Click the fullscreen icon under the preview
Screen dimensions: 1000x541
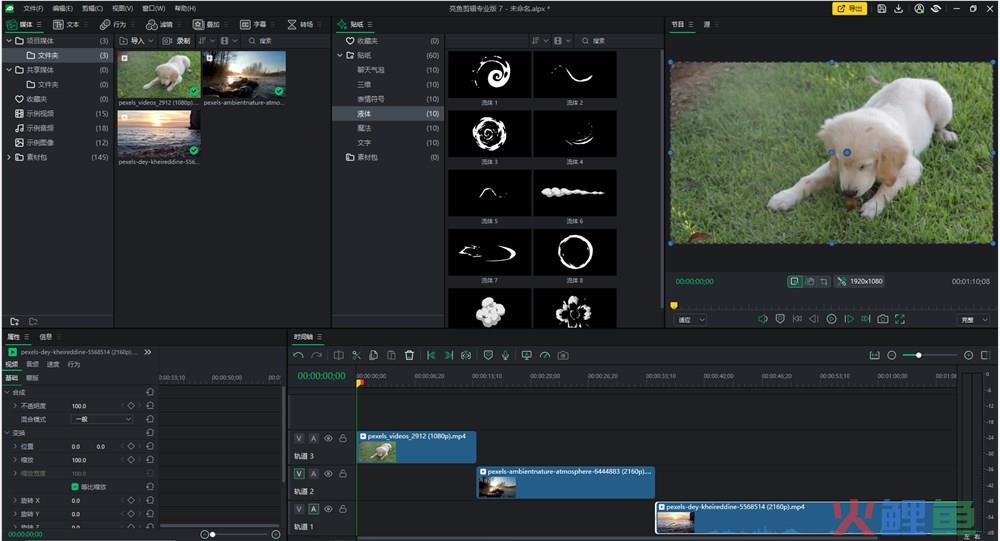(x=900, y=319)
